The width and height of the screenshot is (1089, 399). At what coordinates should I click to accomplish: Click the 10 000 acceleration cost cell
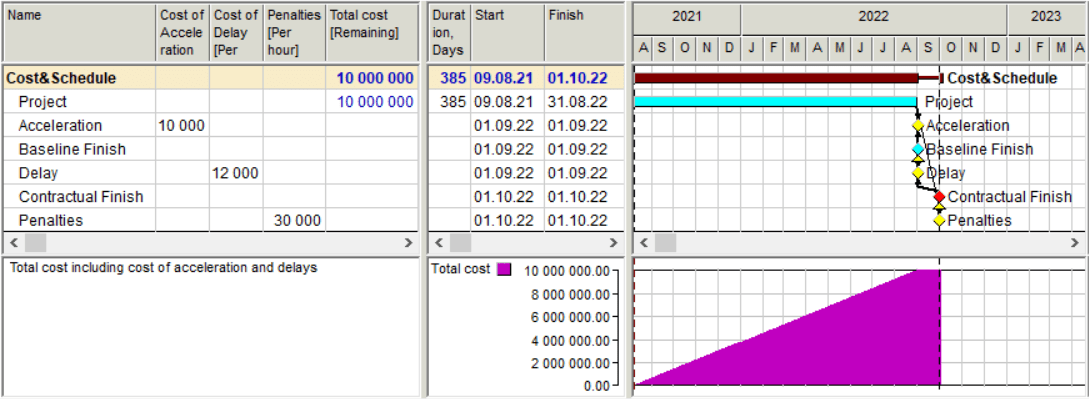183,126
